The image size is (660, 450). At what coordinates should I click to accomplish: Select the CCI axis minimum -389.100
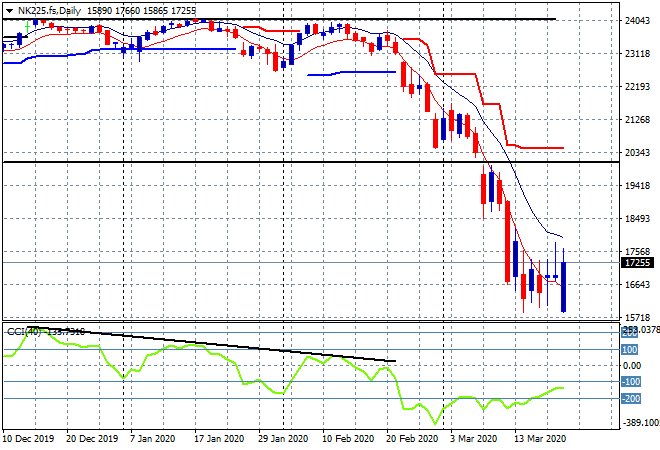click(x=641, y=423)
